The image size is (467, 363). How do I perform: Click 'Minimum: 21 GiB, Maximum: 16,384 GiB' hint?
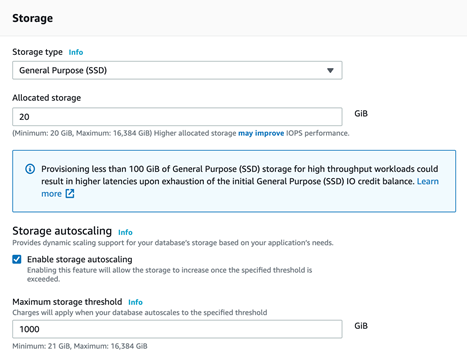pos(80,346)
